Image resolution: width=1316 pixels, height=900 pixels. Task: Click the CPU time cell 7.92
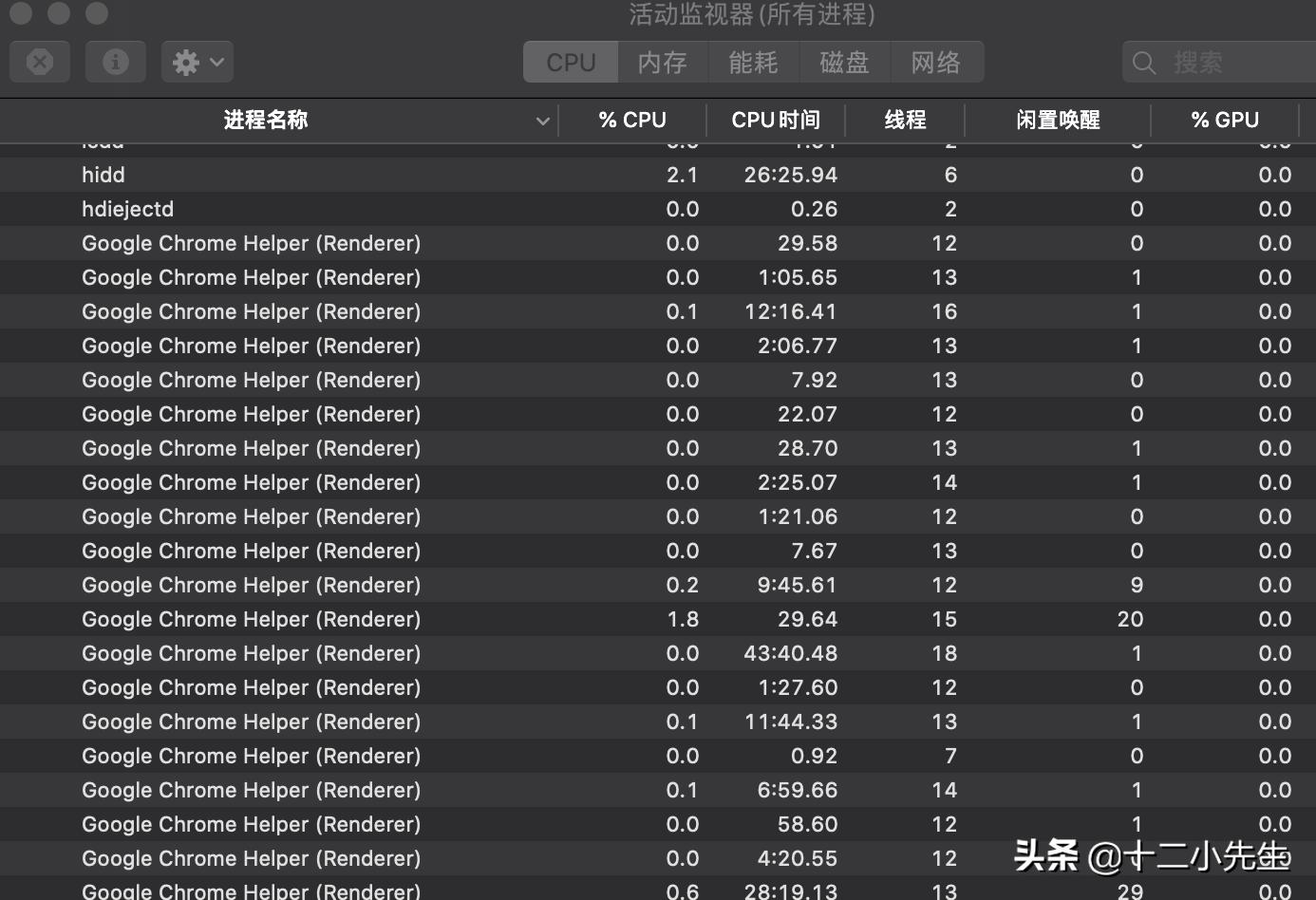click(x=815, y=380)
